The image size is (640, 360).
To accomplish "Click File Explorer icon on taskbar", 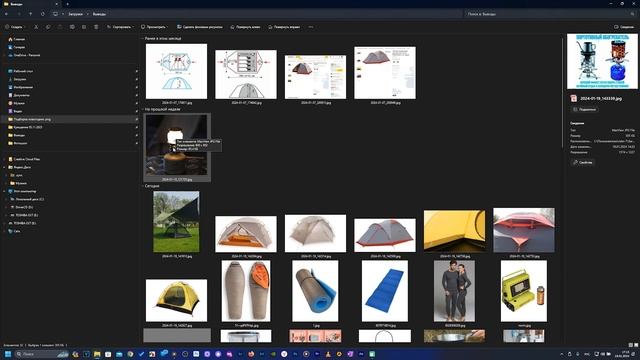I will 97,354.
